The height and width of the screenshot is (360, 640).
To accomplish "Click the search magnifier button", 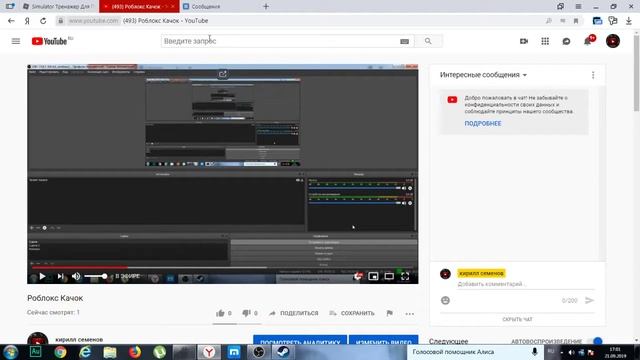I will point(428,41).
